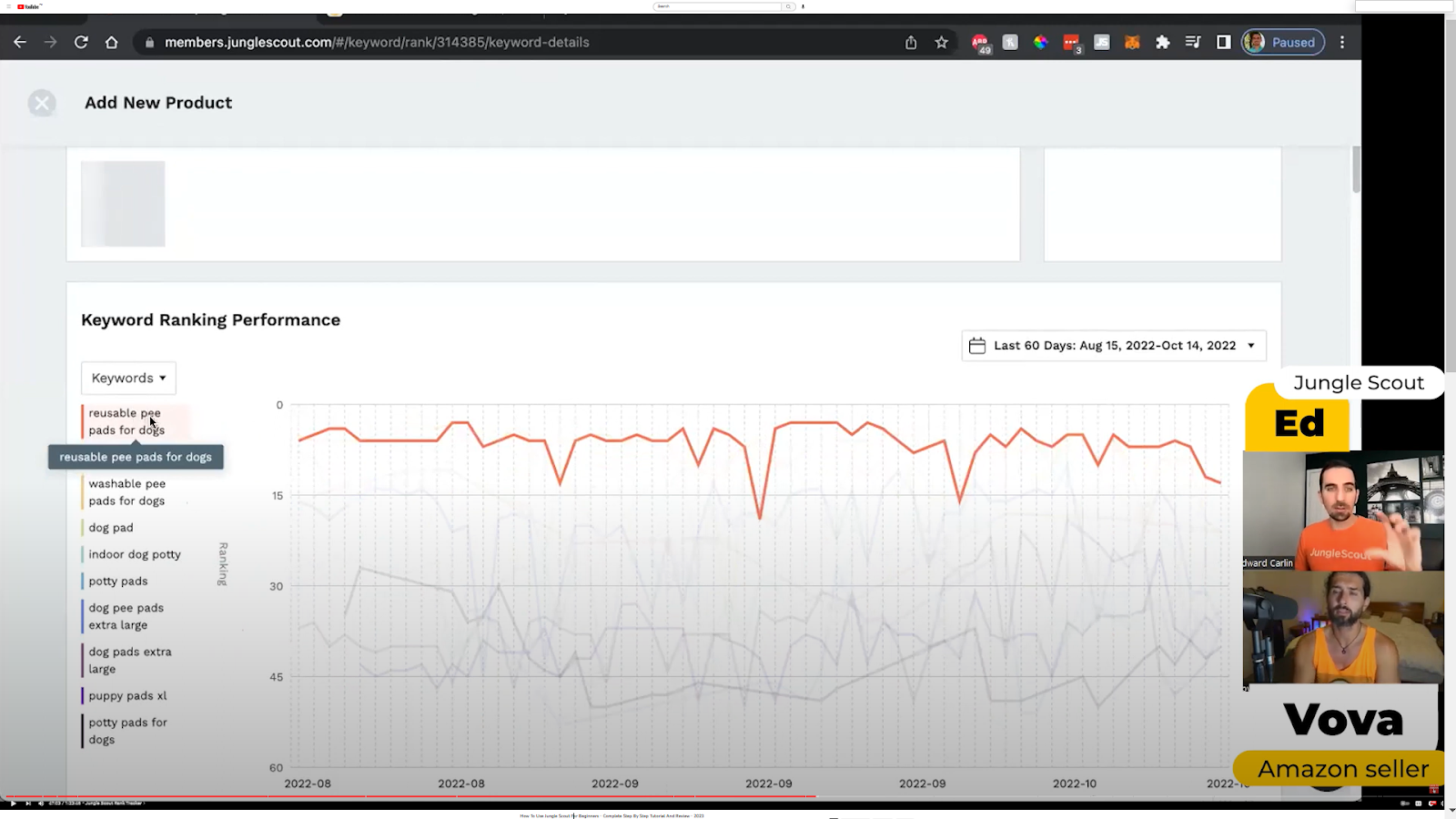The width and height of the screenshot is (1456, 819).
Task: Click the 2022-10 x-axis label
Action: (x=1075, y=784)
